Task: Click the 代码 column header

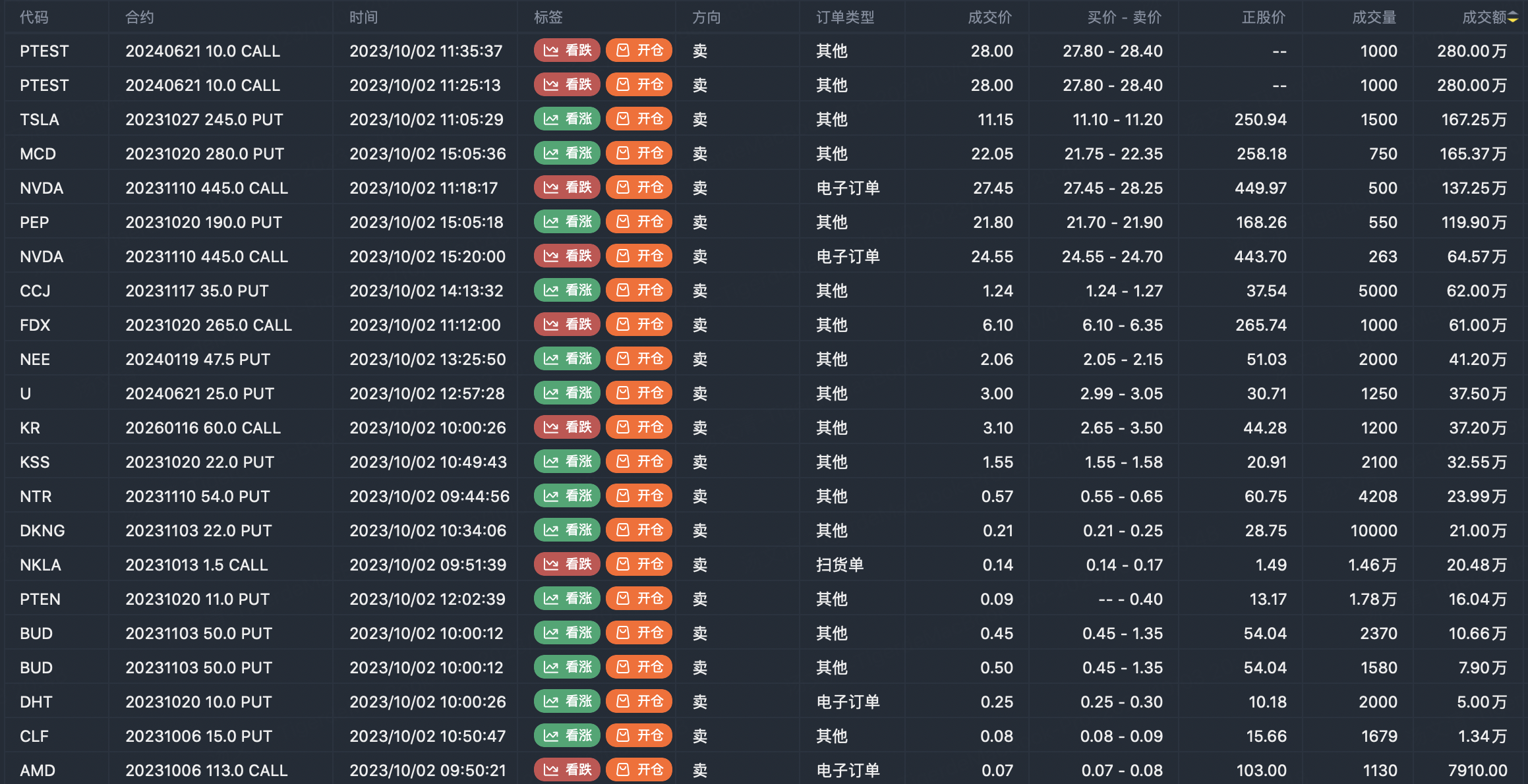Action: tap(34, 18)
